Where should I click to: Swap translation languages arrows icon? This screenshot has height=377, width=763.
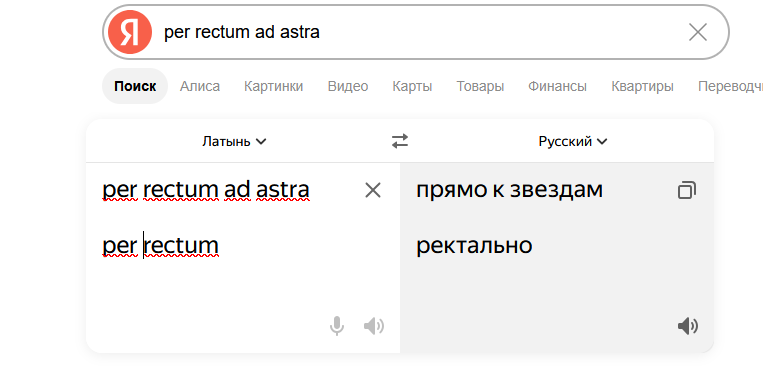click(x=400, y=142)
